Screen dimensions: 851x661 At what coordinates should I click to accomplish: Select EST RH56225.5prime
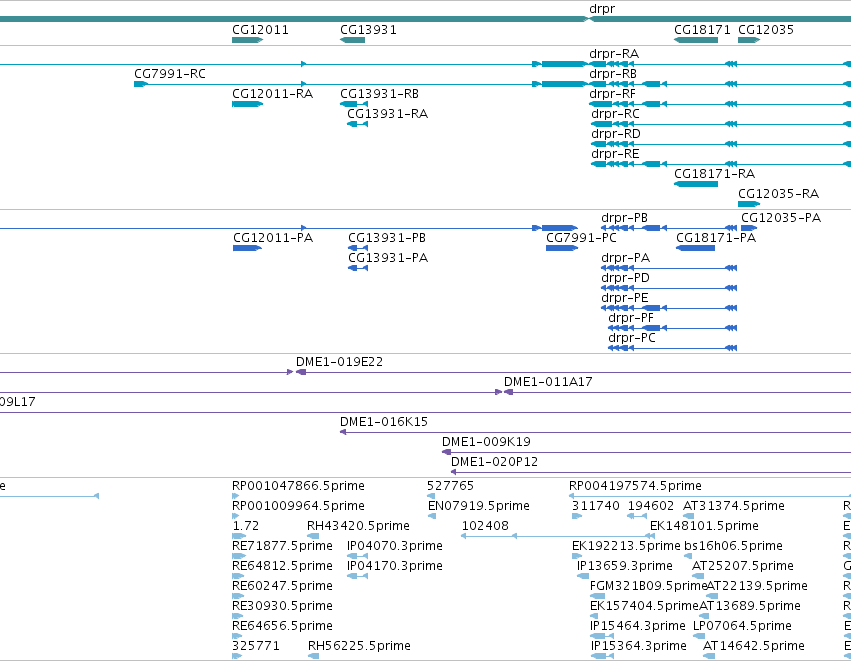[359, 646]
